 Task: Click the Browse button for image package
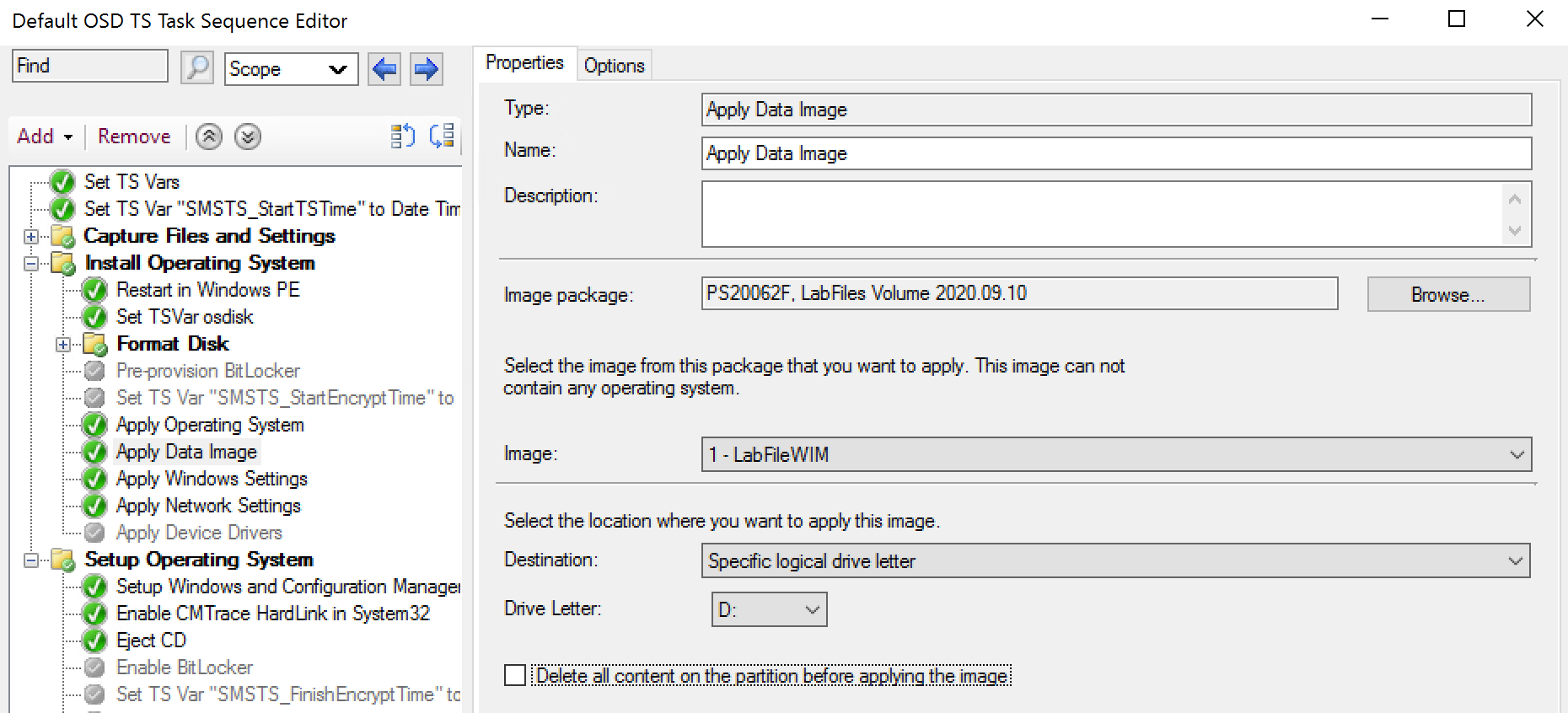(1447, 295)
